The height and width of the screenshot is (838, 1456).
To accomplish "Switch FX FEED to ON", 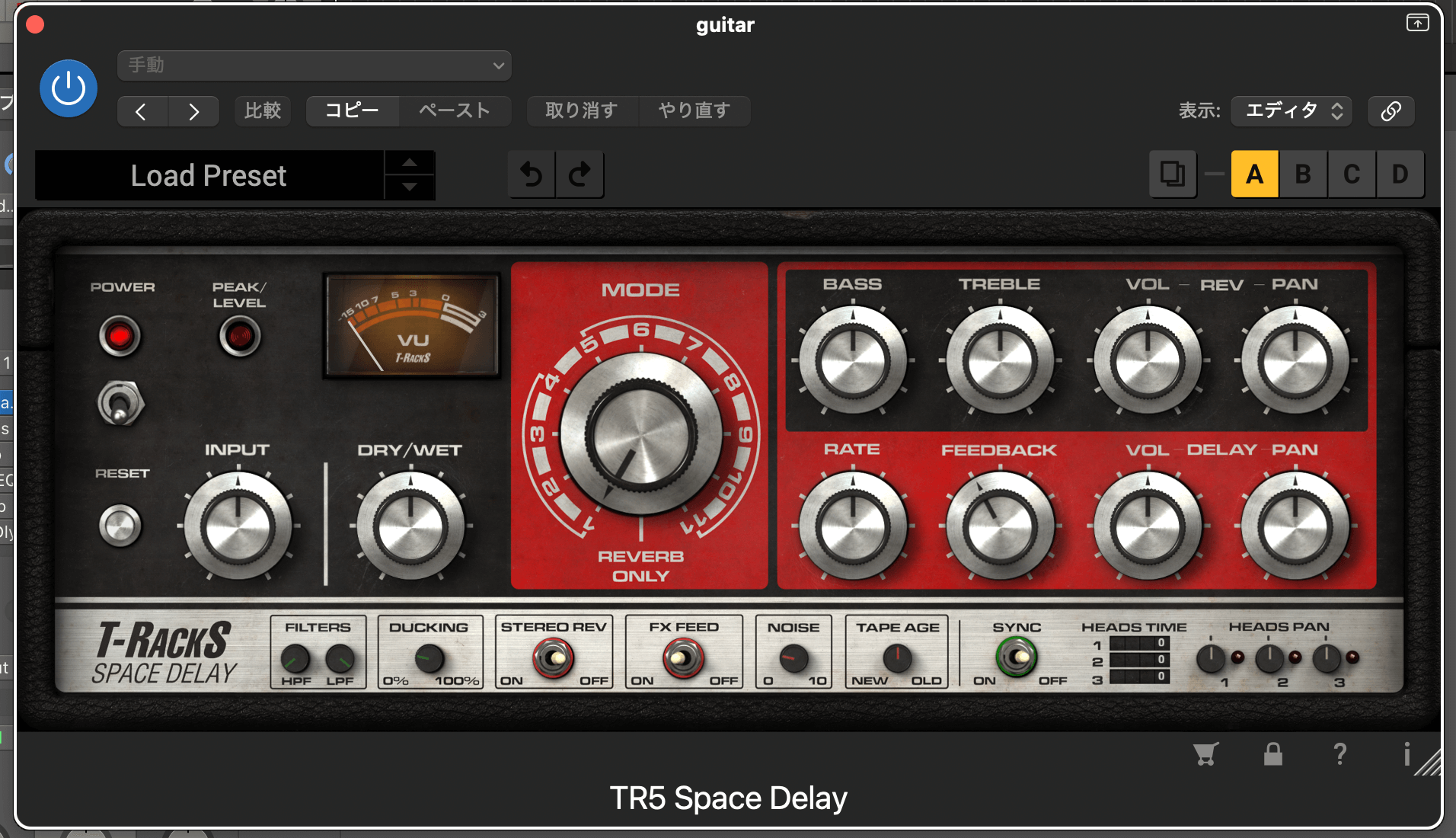I will click(683, 657).
